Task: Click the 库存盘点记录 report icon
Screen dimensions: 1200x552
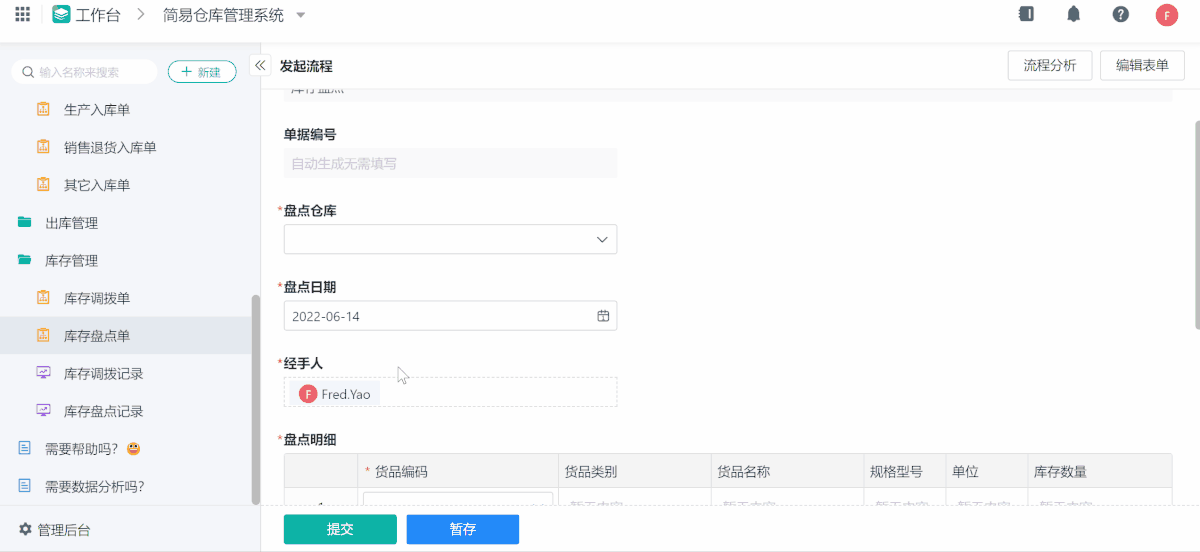Action: (43, 410)
